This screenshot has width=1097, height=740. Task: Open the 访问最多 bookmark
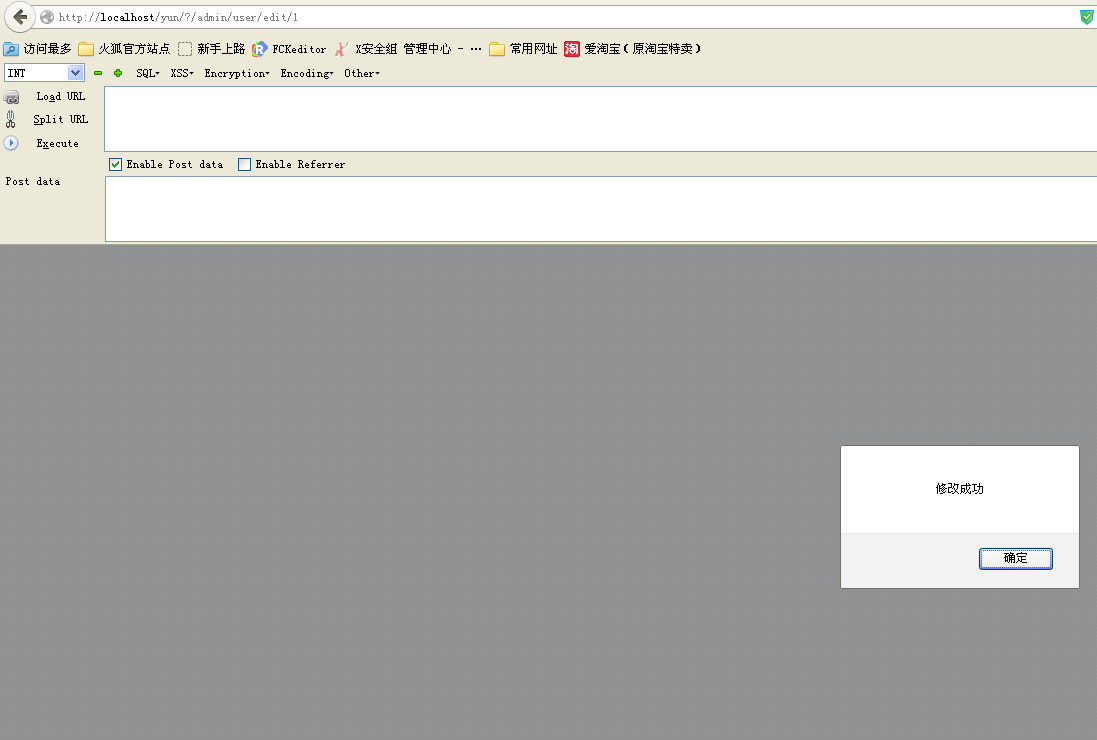coord(37,49)
